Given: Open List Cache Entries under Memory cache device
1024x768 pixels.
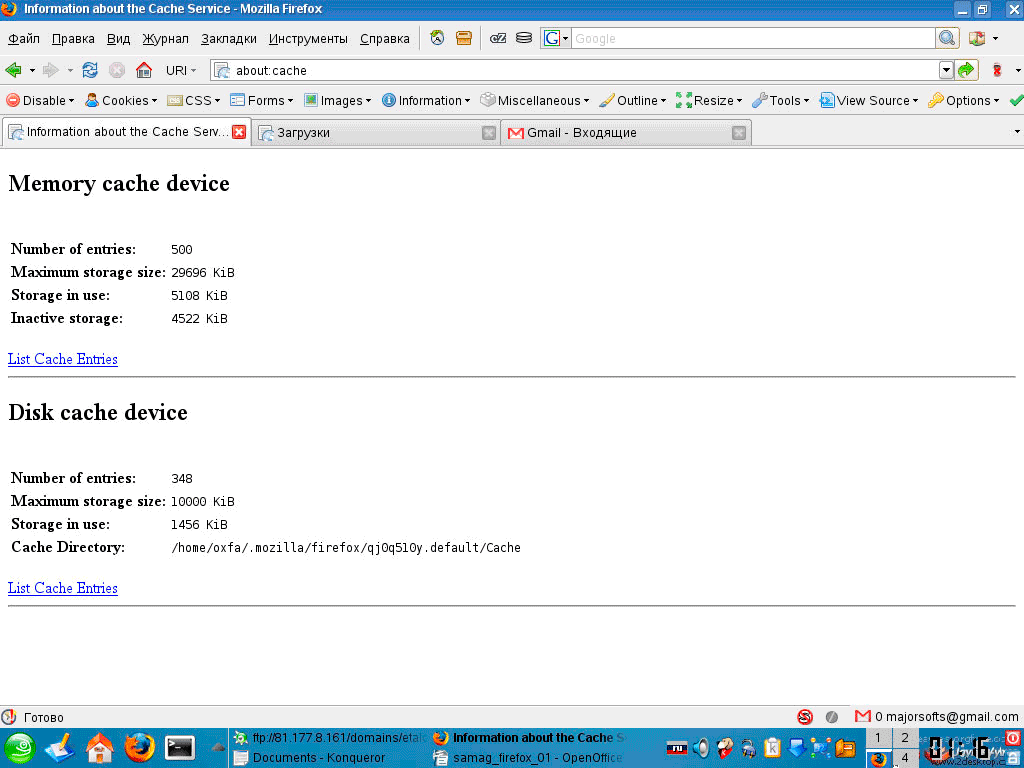Looking at the screenshot, I should pos(63,359).
